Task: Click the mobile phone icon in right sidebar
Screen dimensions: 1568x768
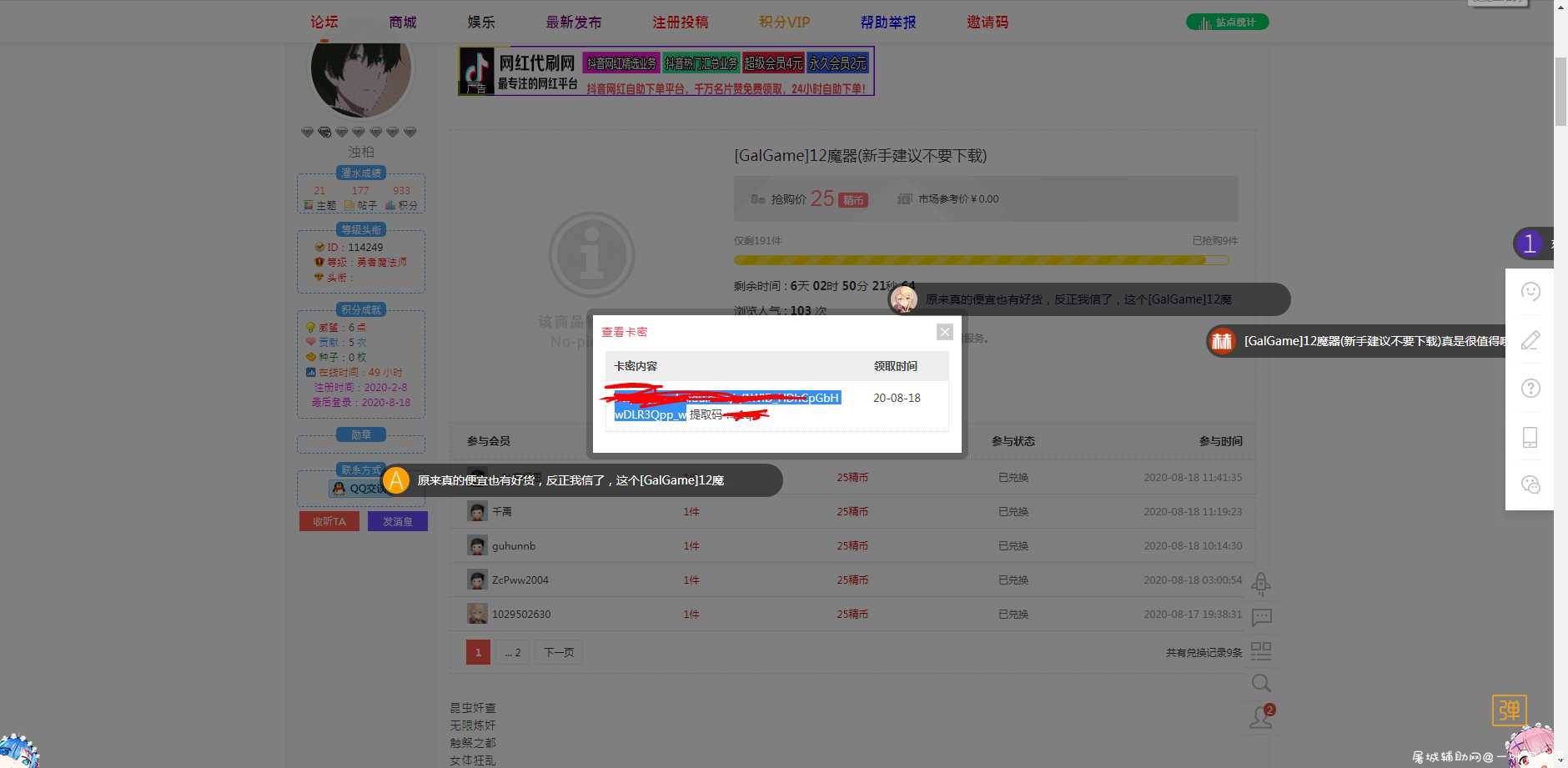Action: (1530, 437)
